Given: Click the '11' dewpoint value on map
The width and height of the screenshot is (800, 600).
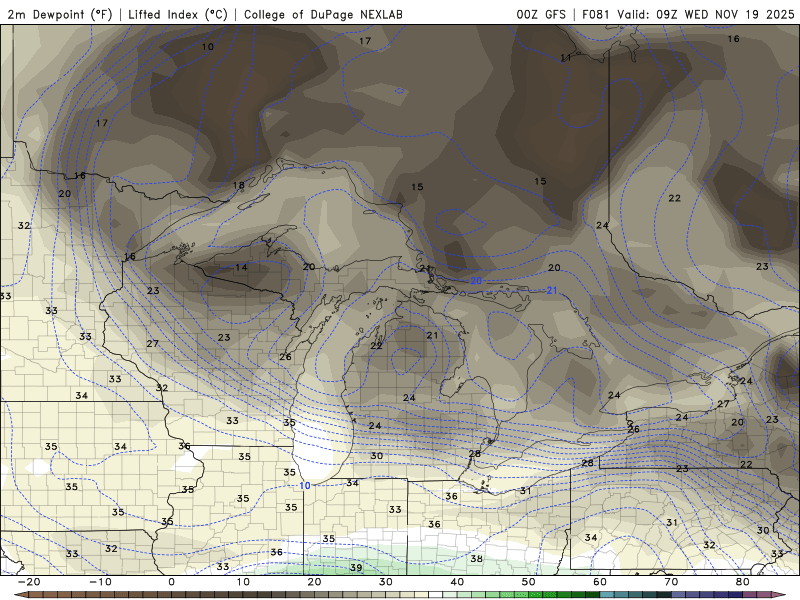Looking at the screenshot, I should click(566, 58).
